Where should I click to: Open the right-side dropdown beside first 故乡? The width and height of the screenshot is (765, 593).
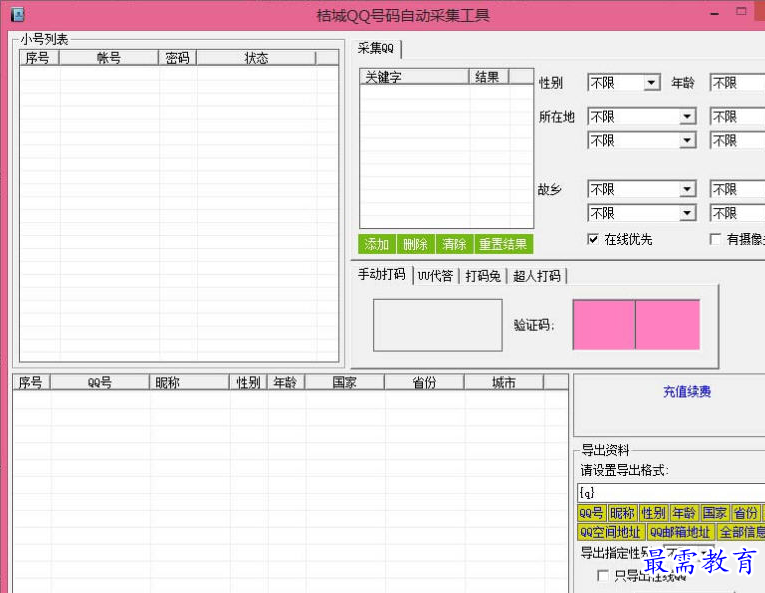coord(737,189)
